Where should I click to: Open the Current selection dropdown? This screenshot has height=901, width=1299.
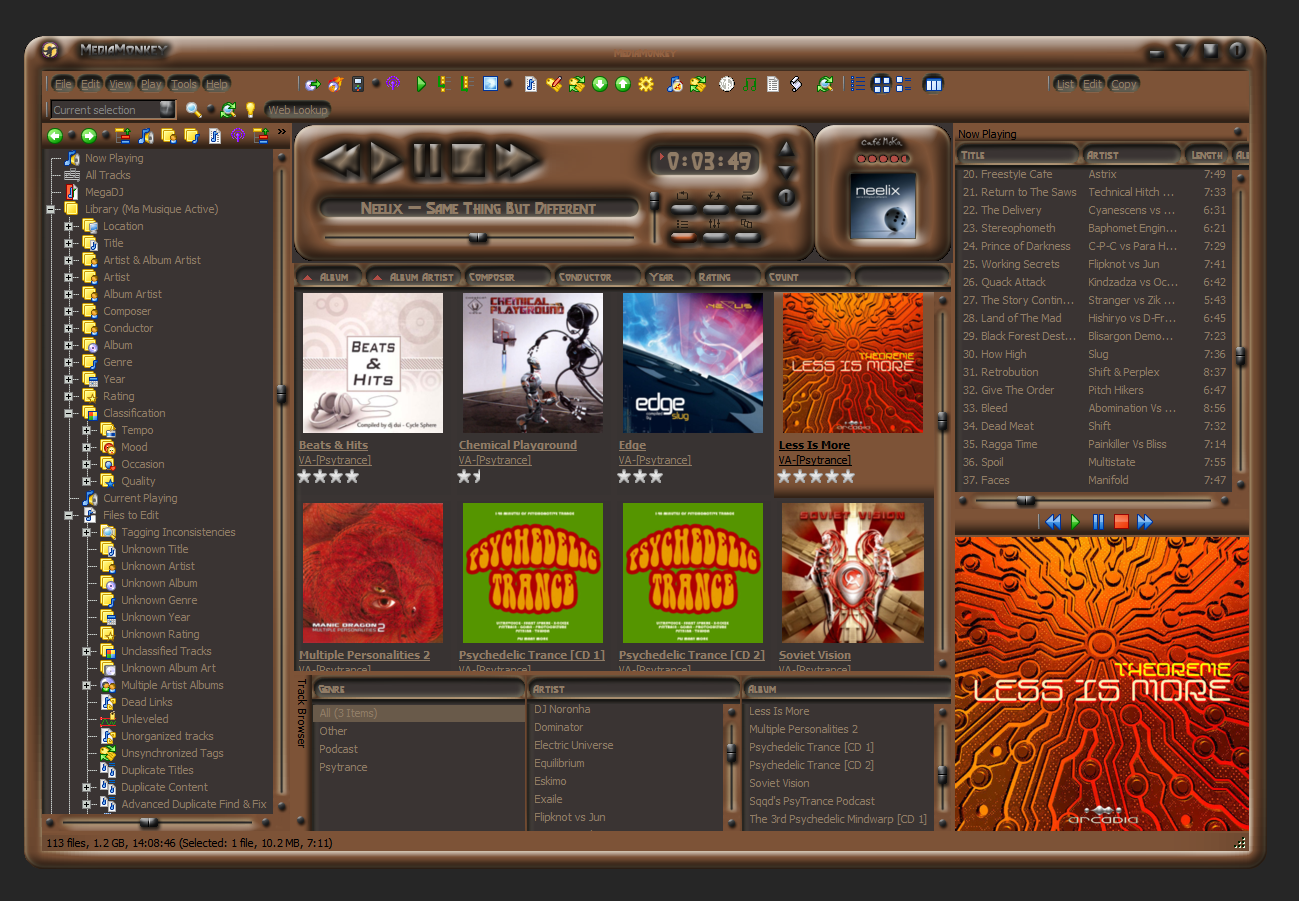coord(166,110)
